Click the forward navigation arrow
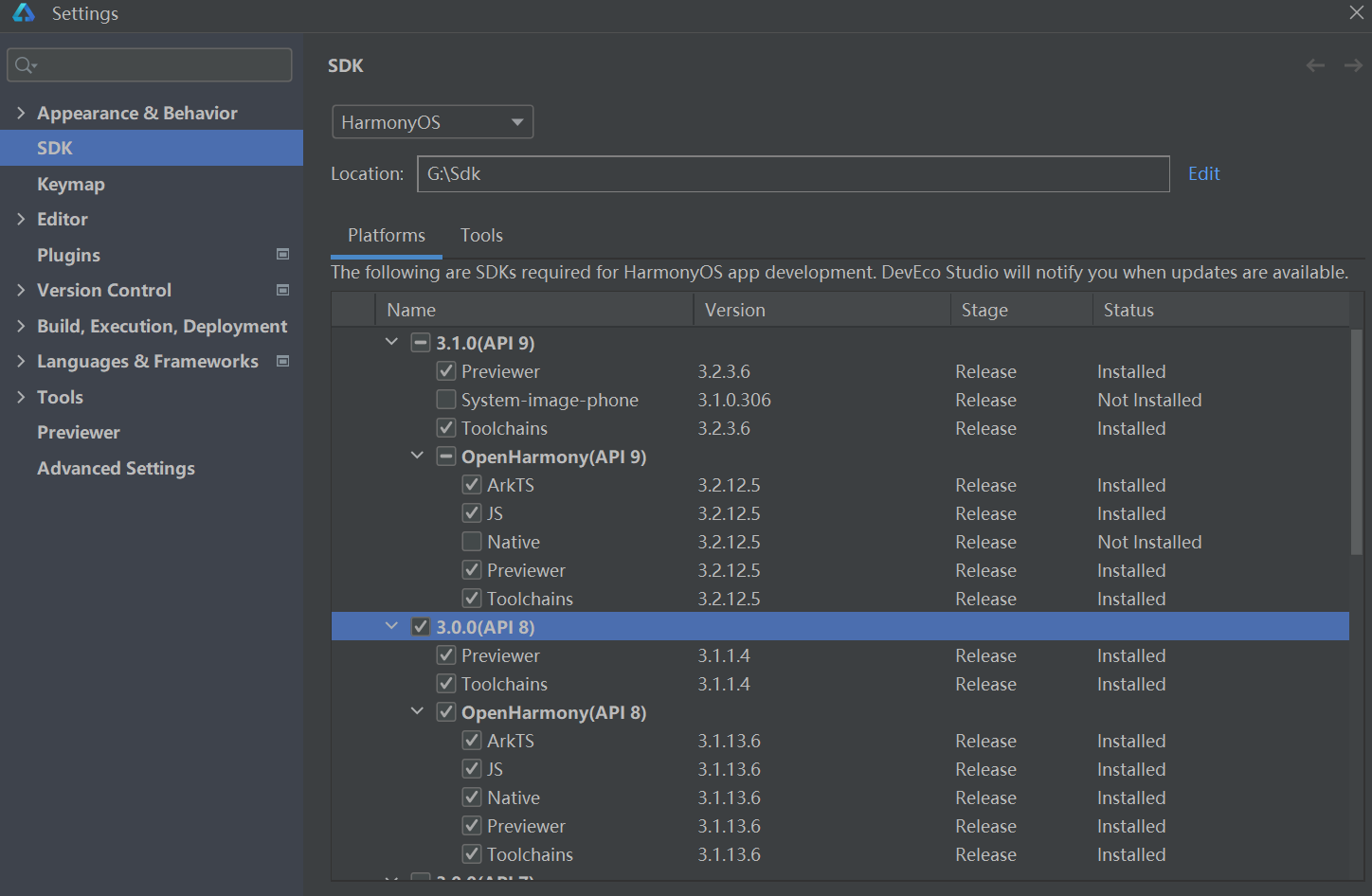The width and height of the screenshot is (1372, 896). [1353, 65]
